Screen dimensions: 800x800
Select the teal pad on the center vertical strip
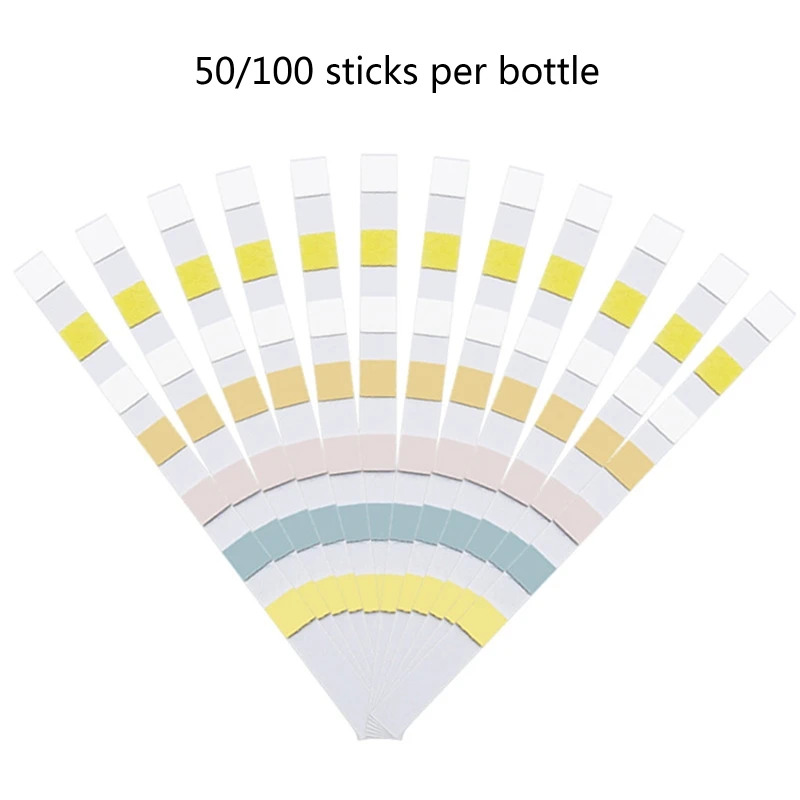(379, 521)
